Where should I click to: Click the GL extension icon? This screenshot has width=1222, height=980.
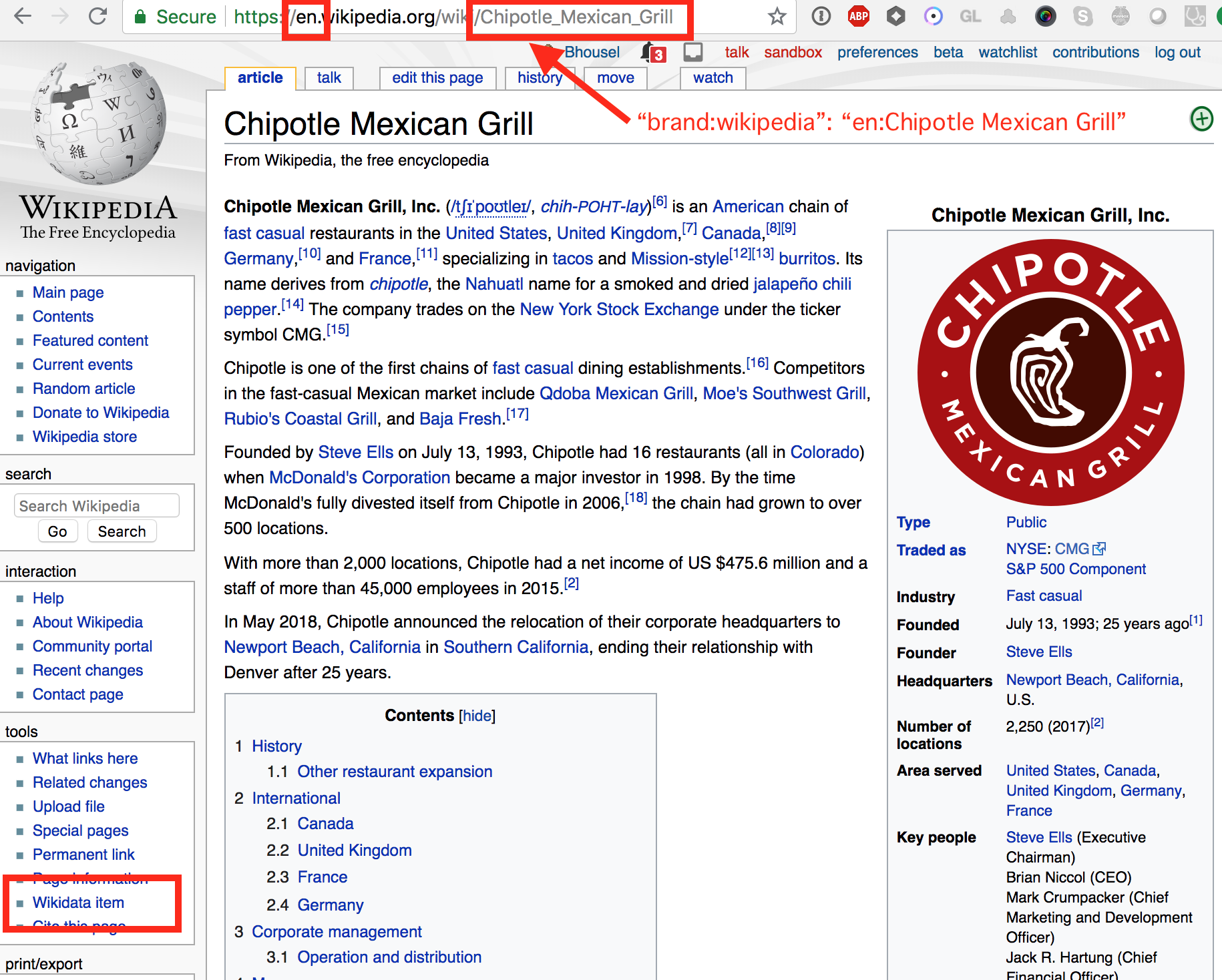pos(971,16)
